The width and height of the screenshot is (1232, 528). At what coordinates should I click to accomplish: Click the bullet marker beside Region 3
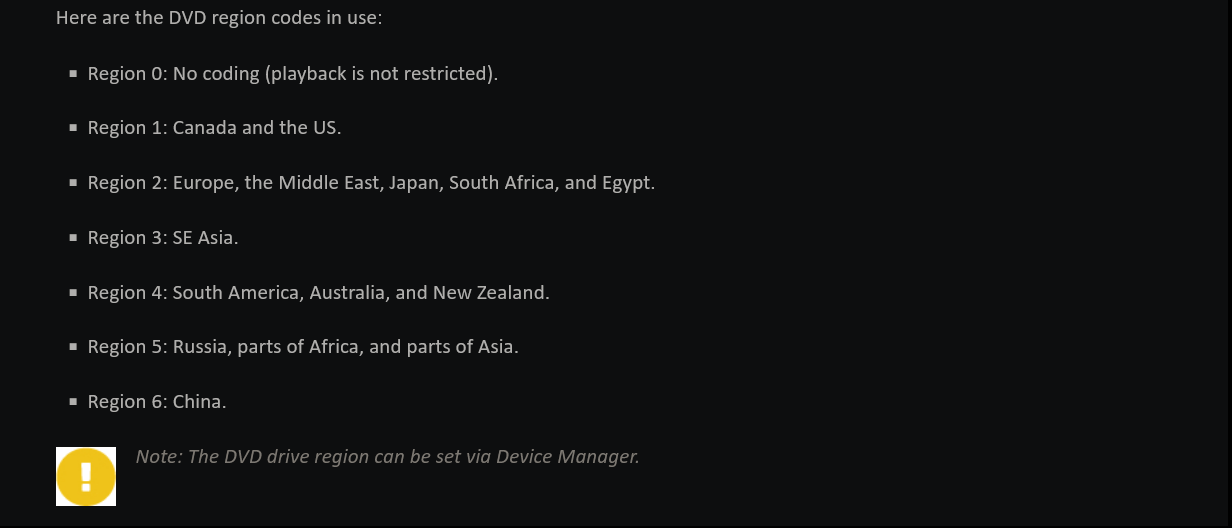(74, 238)
